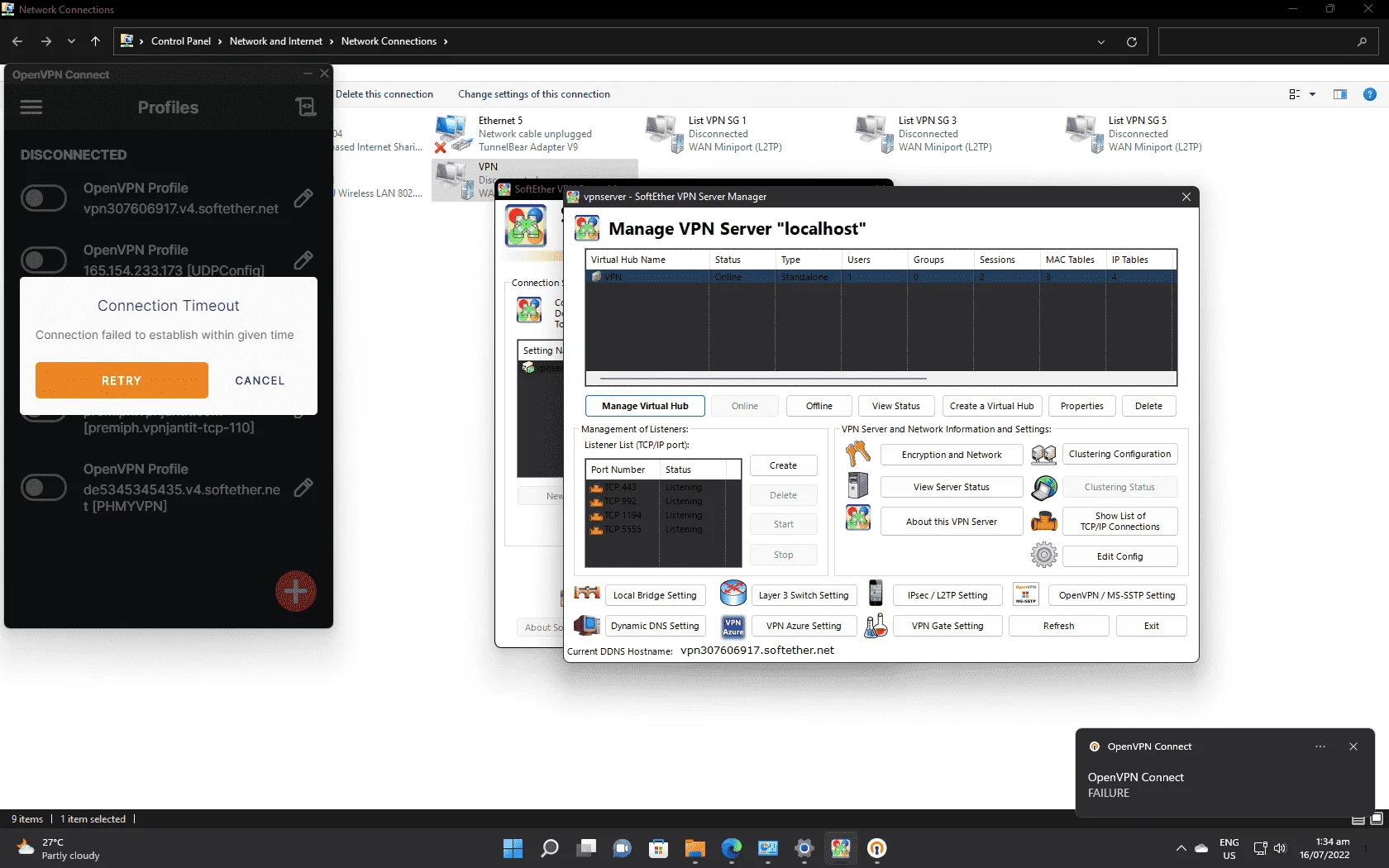Screen dimensions: 1389x868
Task: Click the Manage Virtual Hub button
Action: (x=645, y=406)
